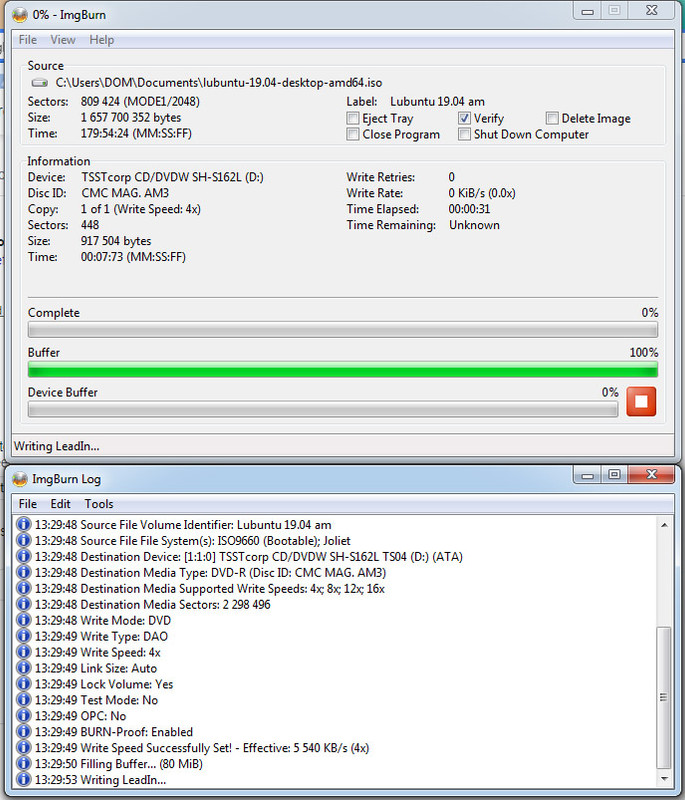
Task: Click info icon of Link Size: Auto entry
Action: pyautogui.click(x=23, y=668)
